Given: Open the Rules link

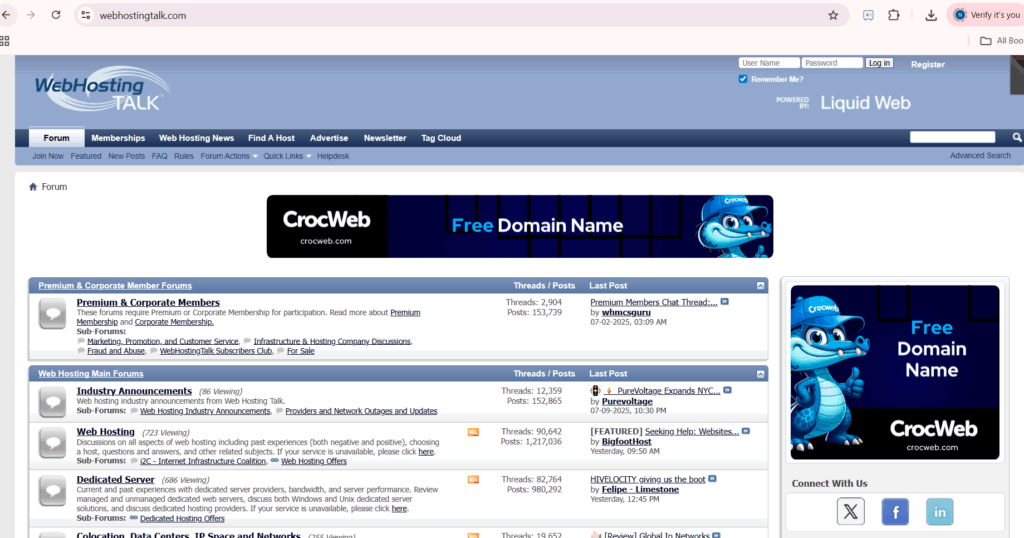Looking at the screenshot, I should [184, 156].
